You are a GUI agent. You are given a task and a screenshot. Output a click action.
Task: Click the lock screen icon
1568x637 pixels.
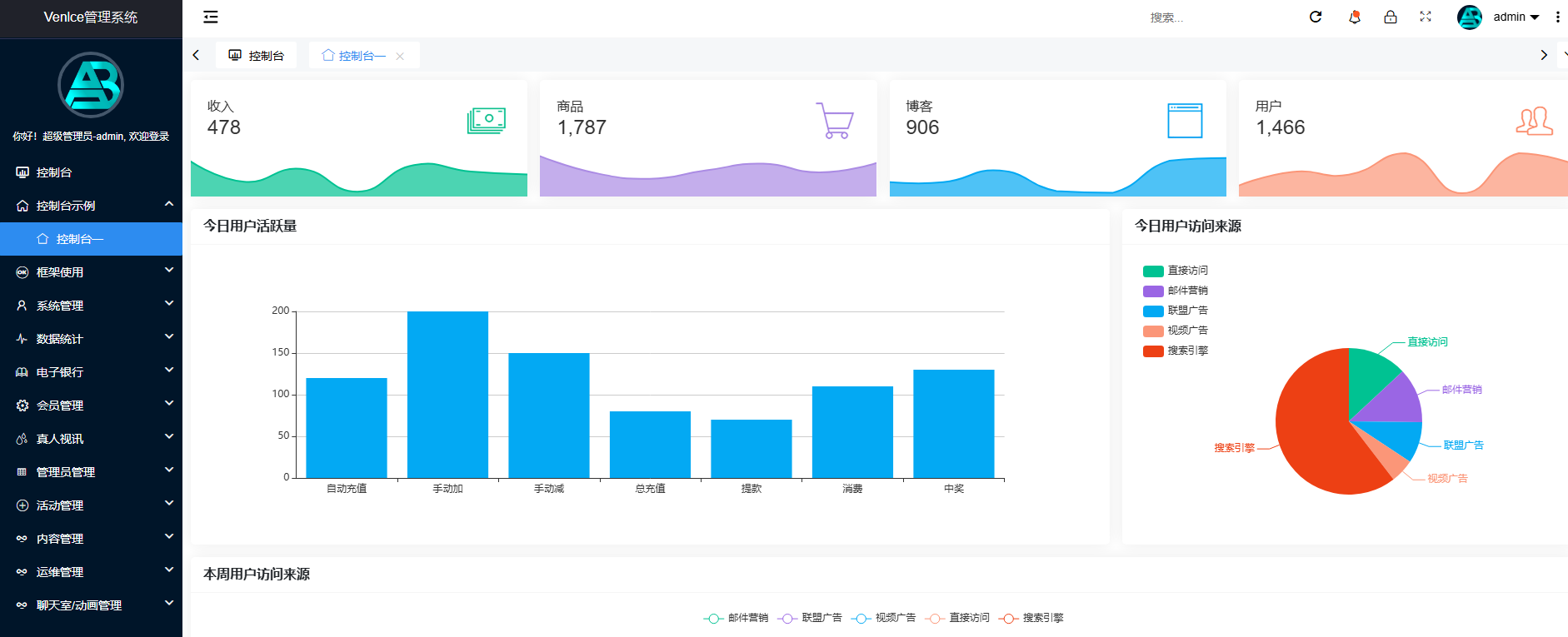pos(1391,17)
